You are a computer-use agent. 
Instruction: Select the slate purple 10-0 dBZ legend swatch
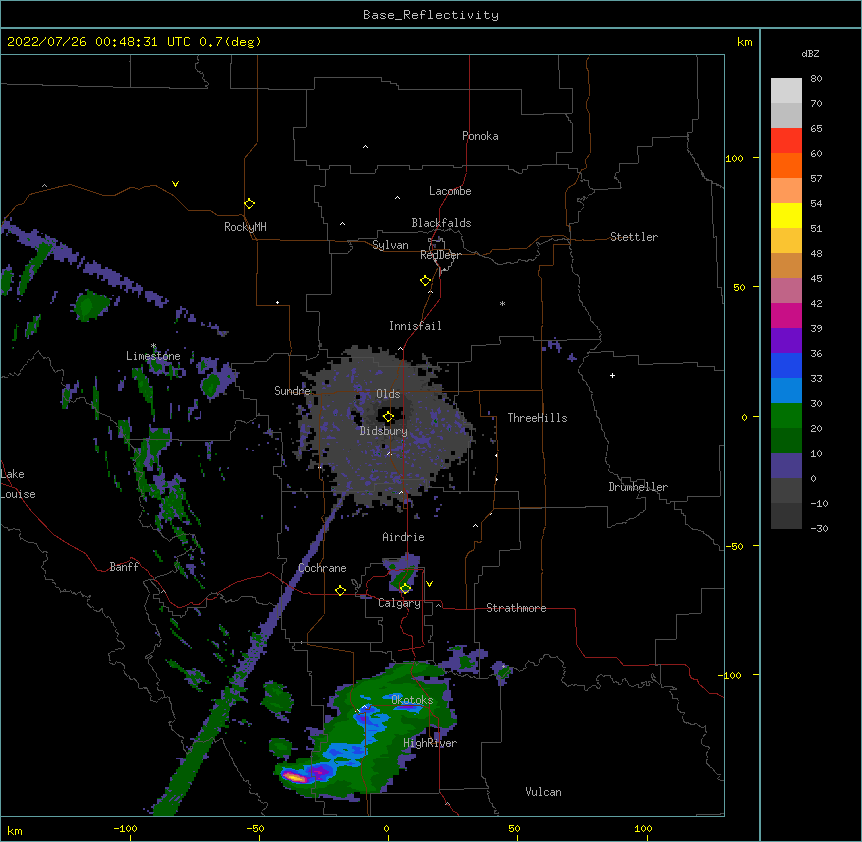[x=786, y=466]
